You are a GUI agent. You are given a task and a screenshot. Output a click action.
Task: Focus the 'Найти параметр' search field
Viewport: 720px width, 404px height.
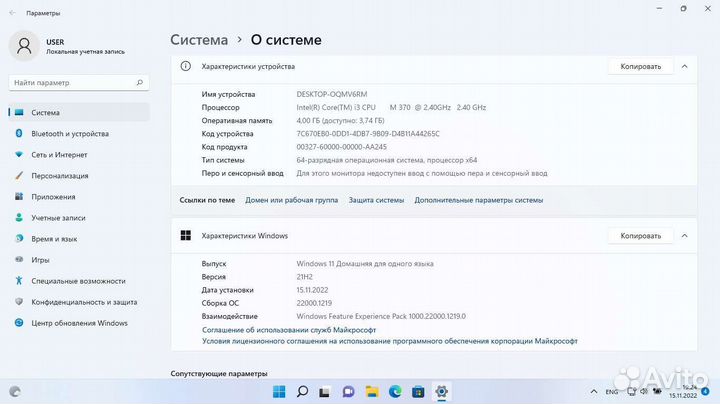(79, 83)
